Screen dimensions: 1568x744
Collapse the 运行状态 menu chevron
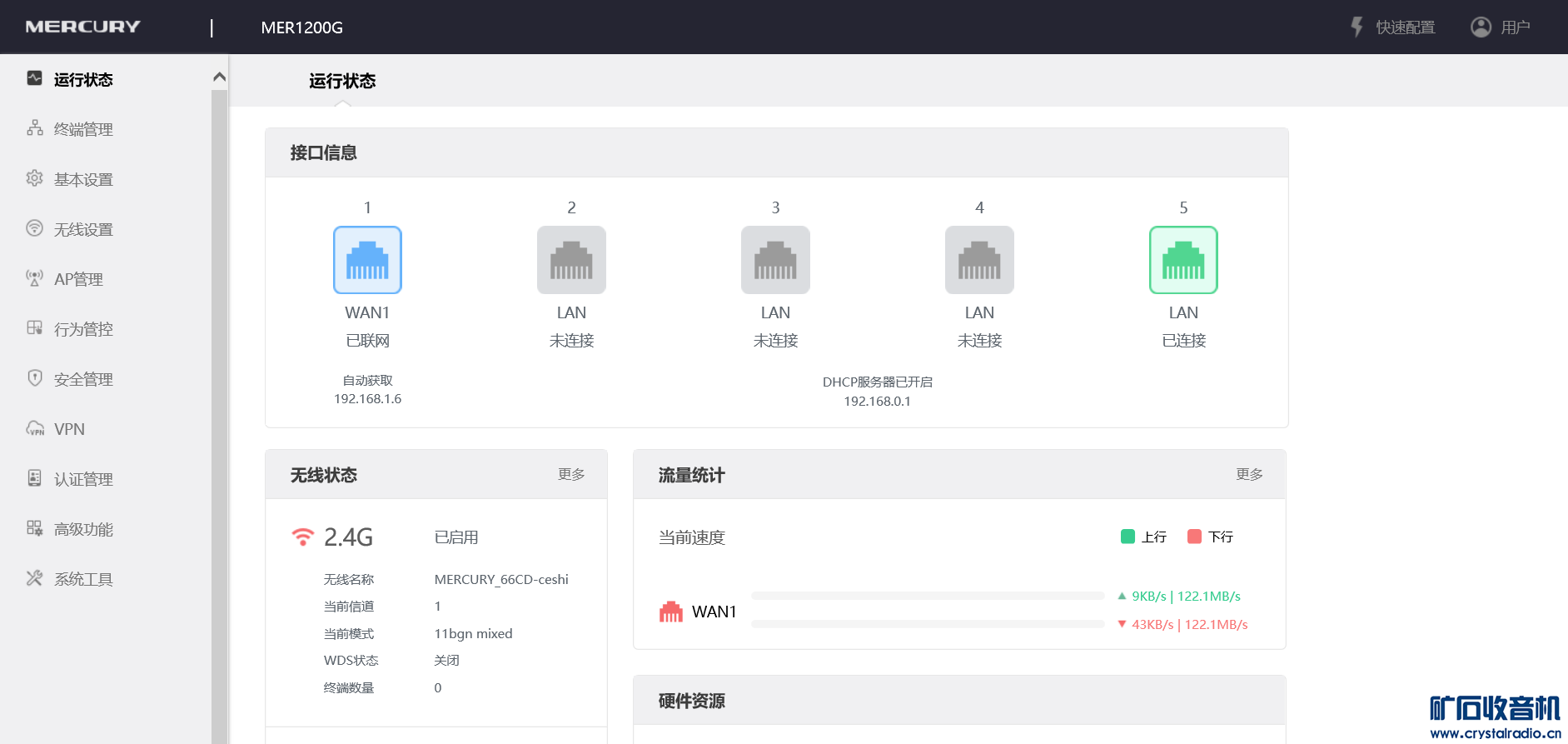click(219, 77)
